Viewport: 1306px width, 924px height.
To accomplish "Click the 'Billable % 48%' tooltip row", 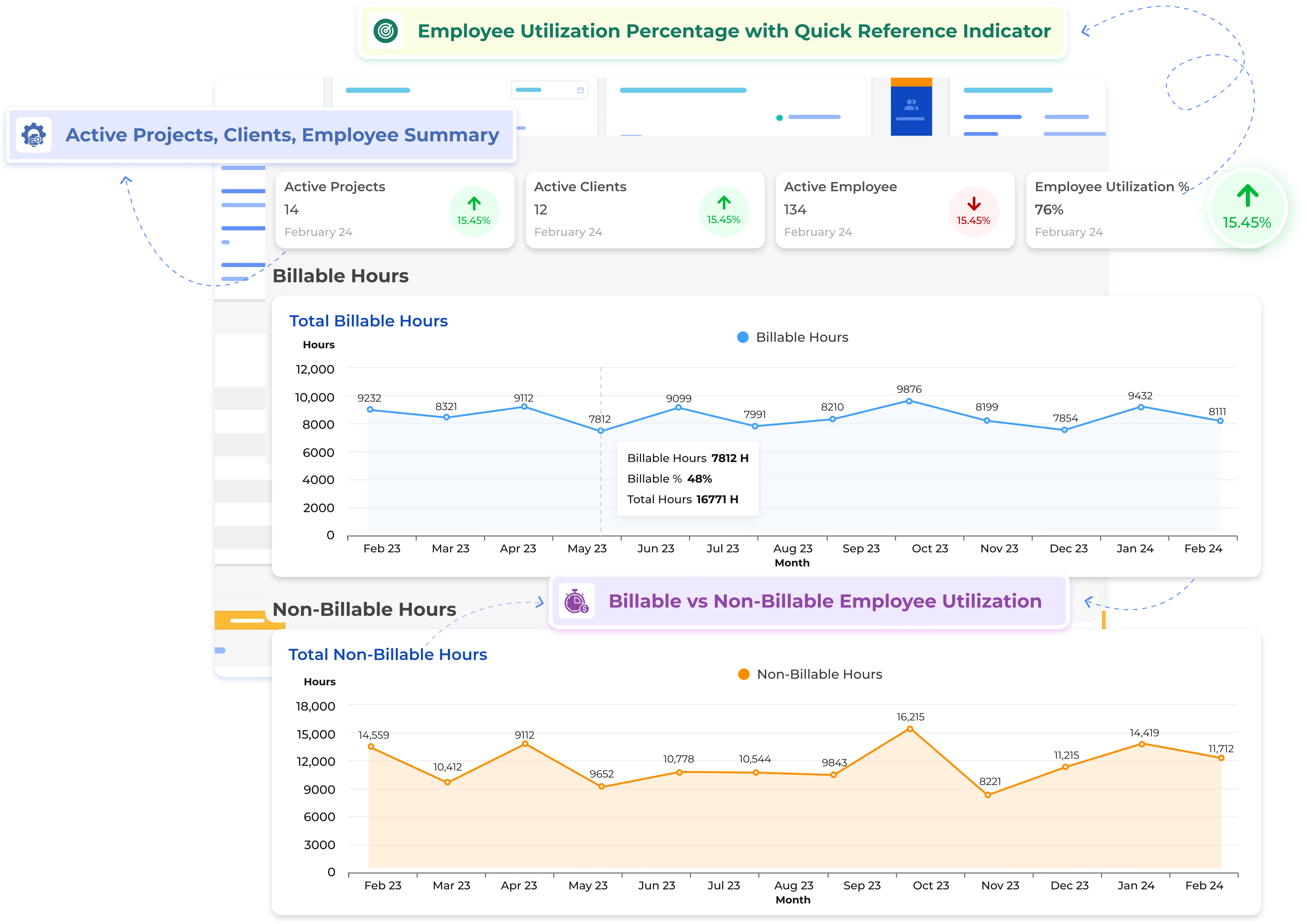I will (670, 479).
